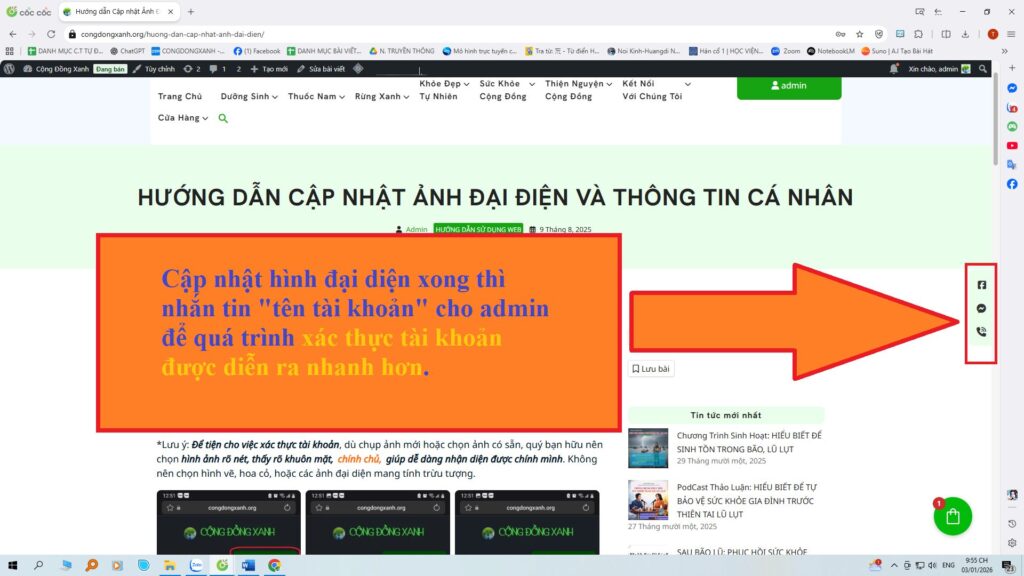The width and height of the screenshot is (1024, 576).
Task: Click the flood survival news thumbnail
Action: tap(648, 449)
